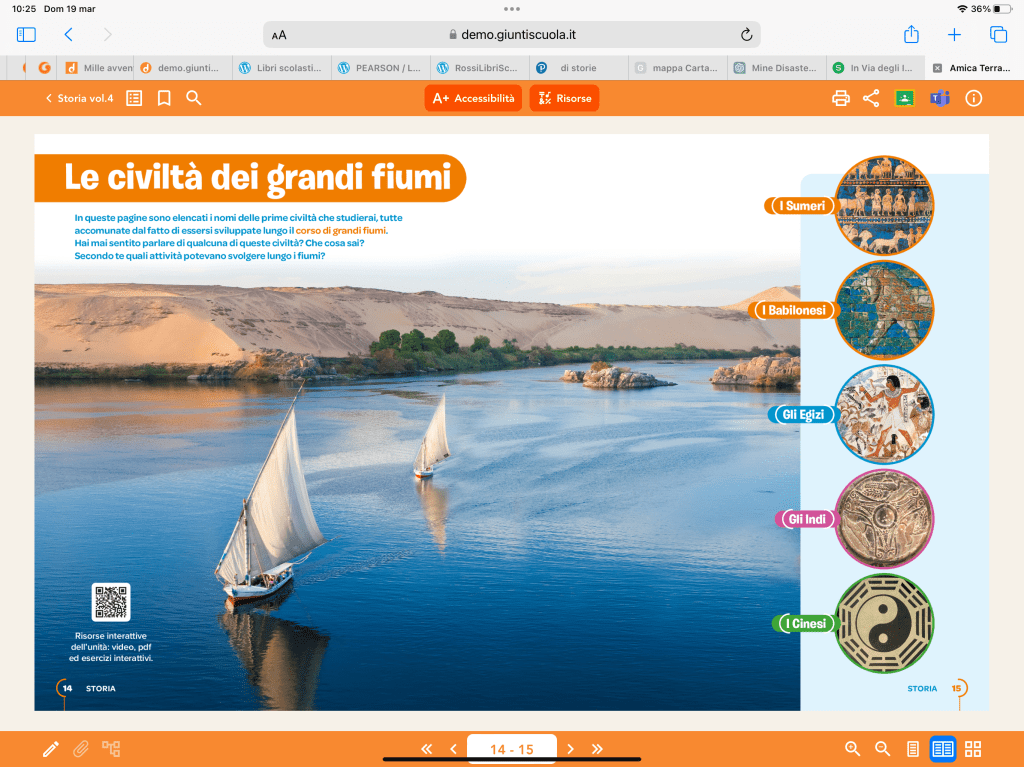Click the print icon
This screenshot has width=1024, height=767.
coord(841,98)
